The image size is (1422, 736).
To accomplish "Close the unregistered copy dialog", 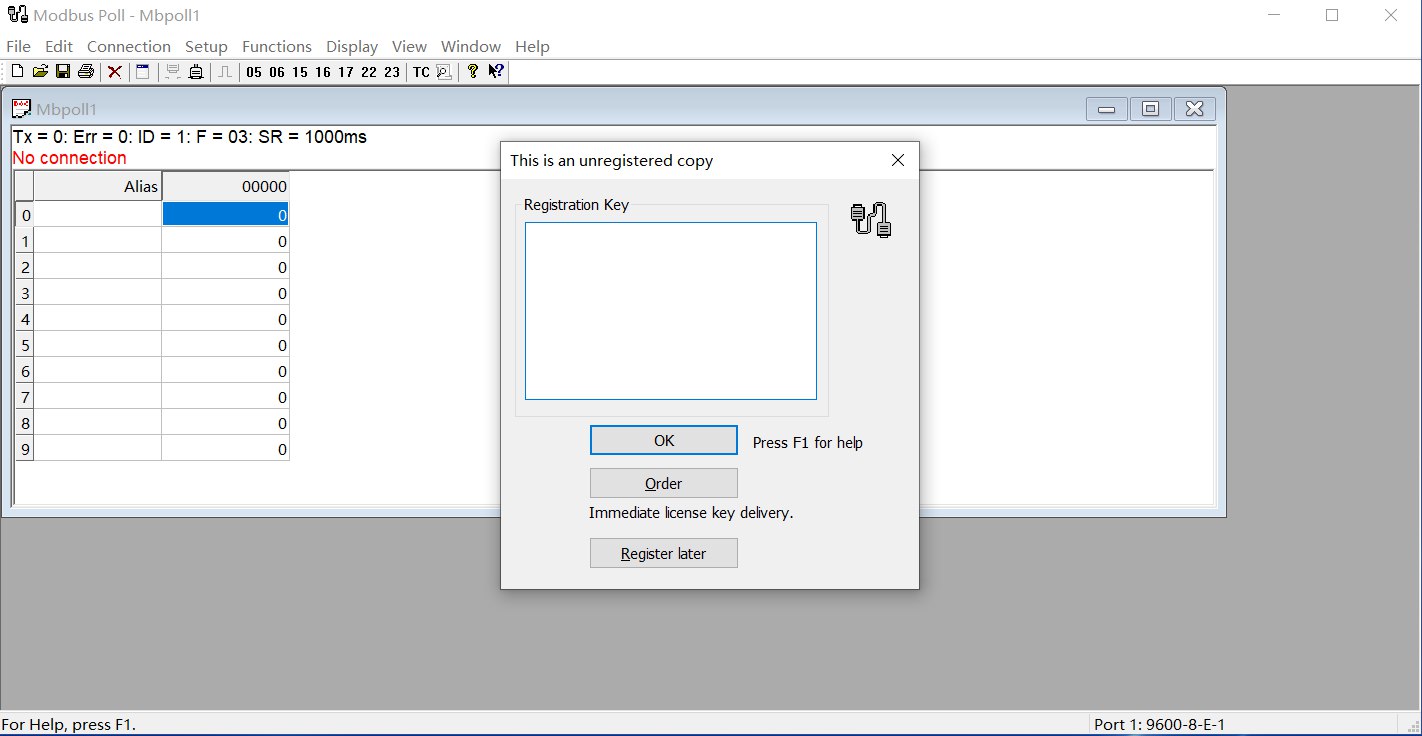I will pyautogui.click(x=897, y=160).
